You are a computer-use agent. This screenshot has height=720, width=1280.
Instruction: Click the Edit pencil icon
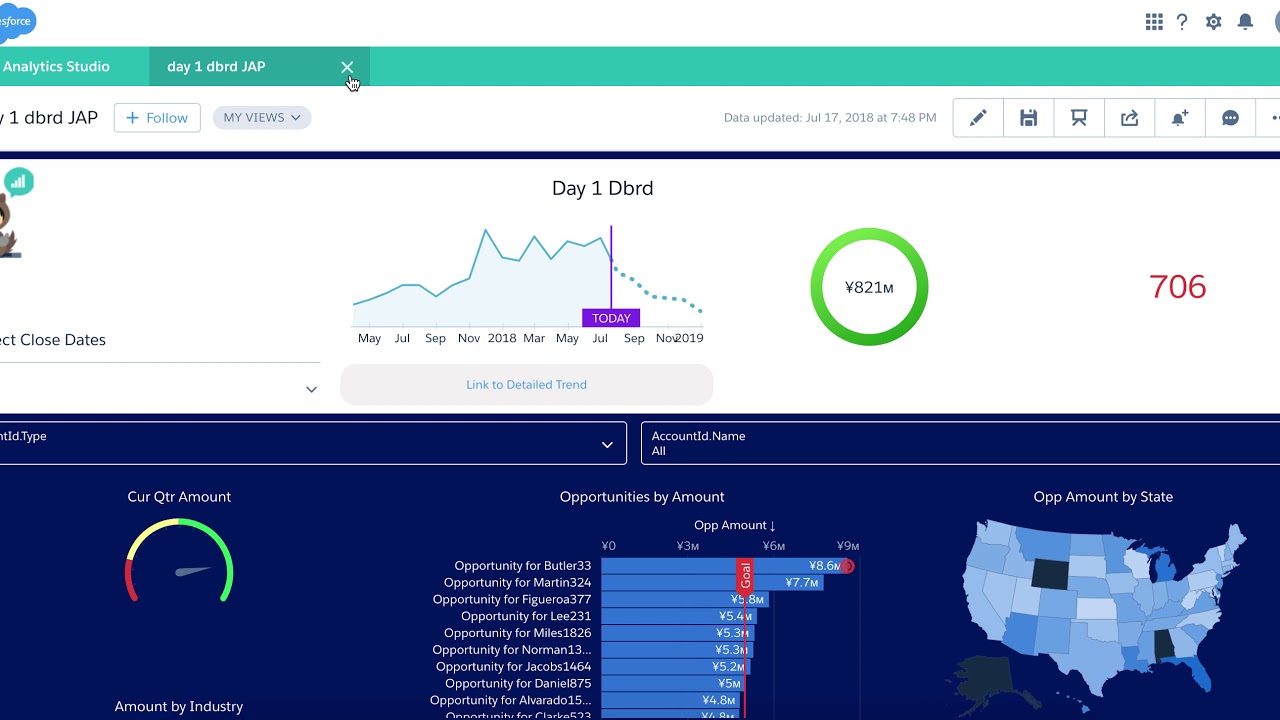pos(978,118)
